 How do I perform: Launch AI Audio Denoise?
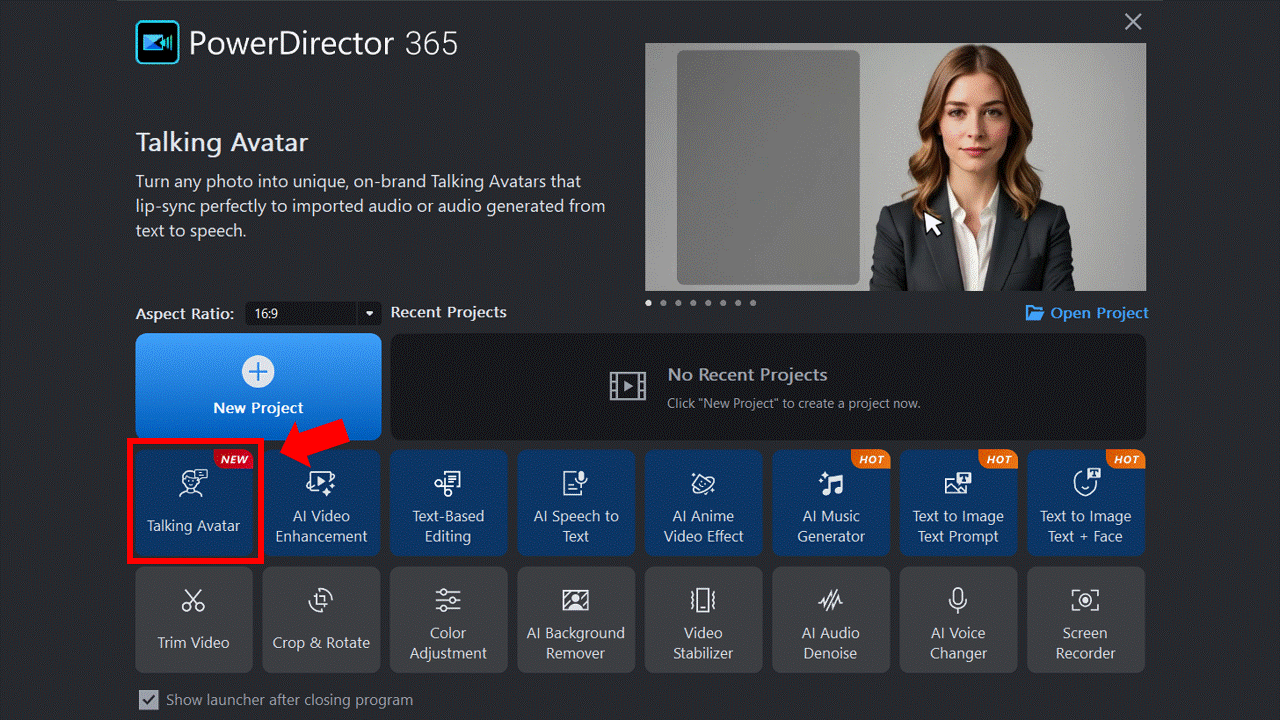point(831,620)
